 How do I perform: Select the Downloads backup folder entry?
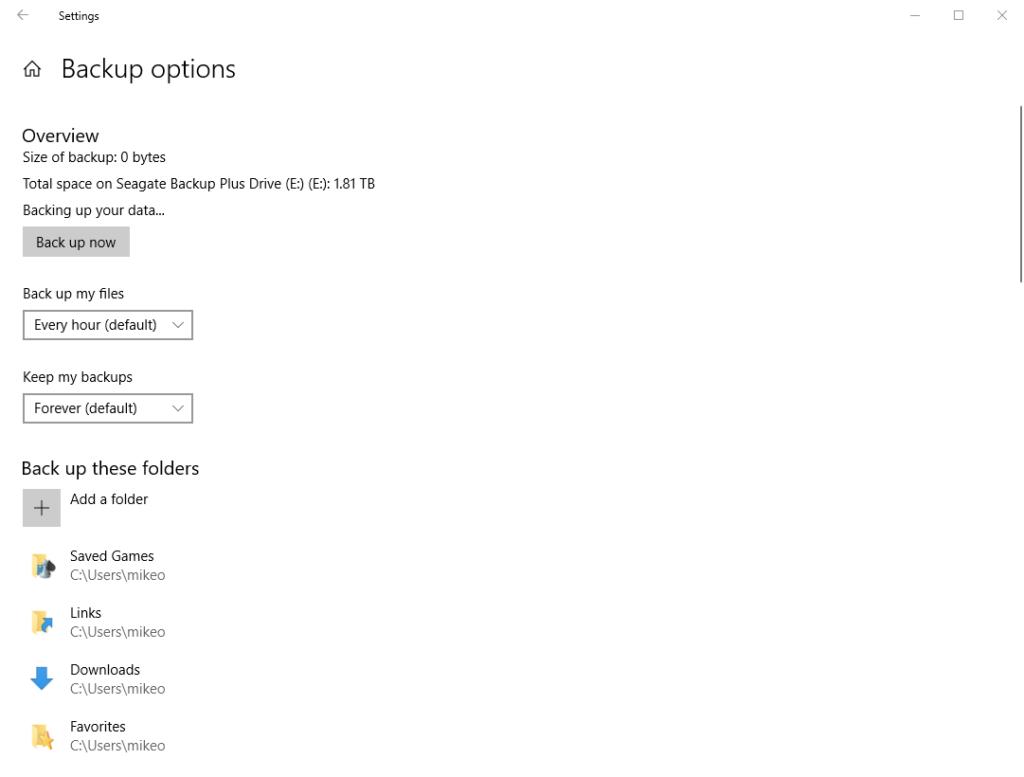(105, 678)
